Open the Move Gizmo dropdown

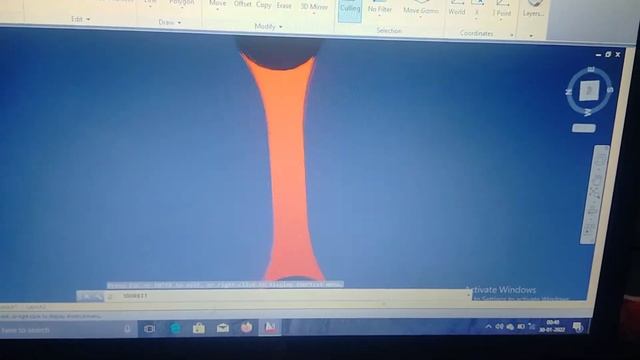pyautogui.click(x=421, y=11)
